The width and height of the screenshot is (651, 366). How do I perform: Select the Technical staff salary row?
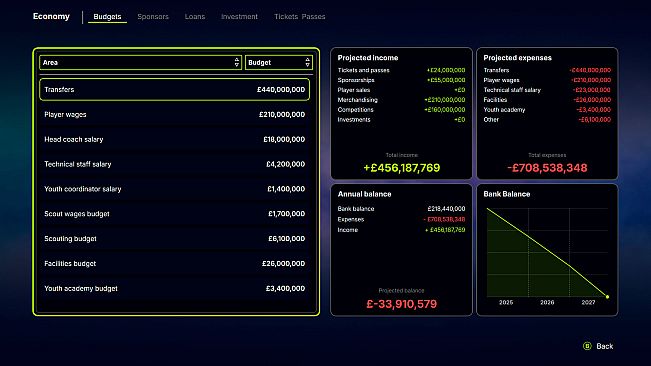point(174,164)
